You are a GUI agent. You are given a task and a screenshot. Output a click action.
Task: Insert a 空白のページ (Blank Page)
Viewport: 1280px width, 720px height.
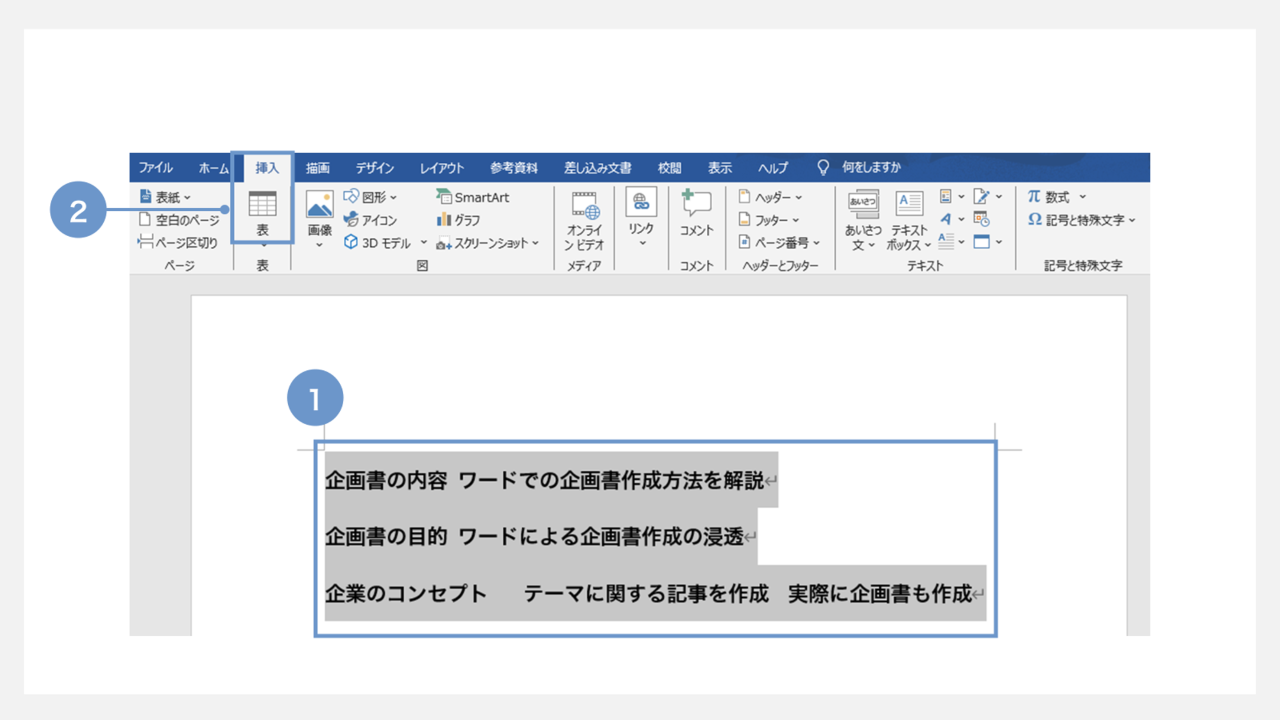click(x=179, y=220)
